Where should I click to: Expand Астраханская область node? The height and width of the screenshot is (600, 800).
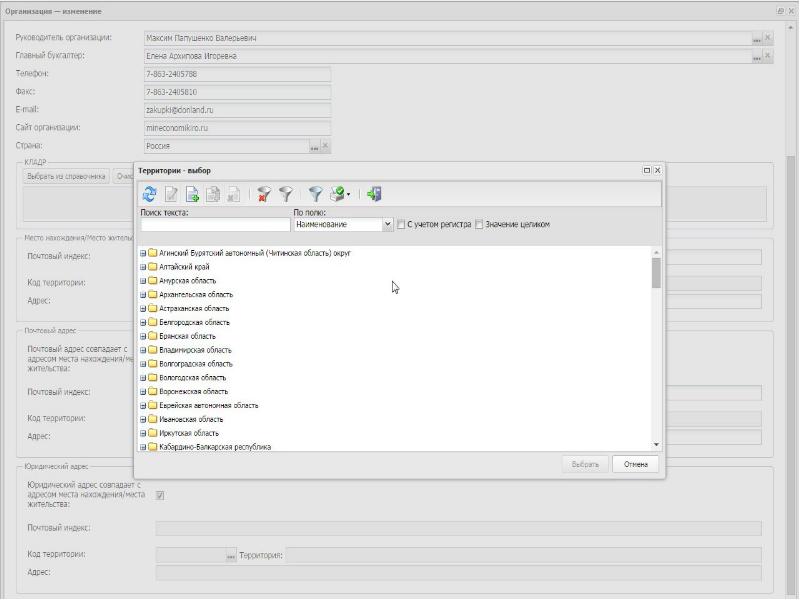[x=143, y=309]
